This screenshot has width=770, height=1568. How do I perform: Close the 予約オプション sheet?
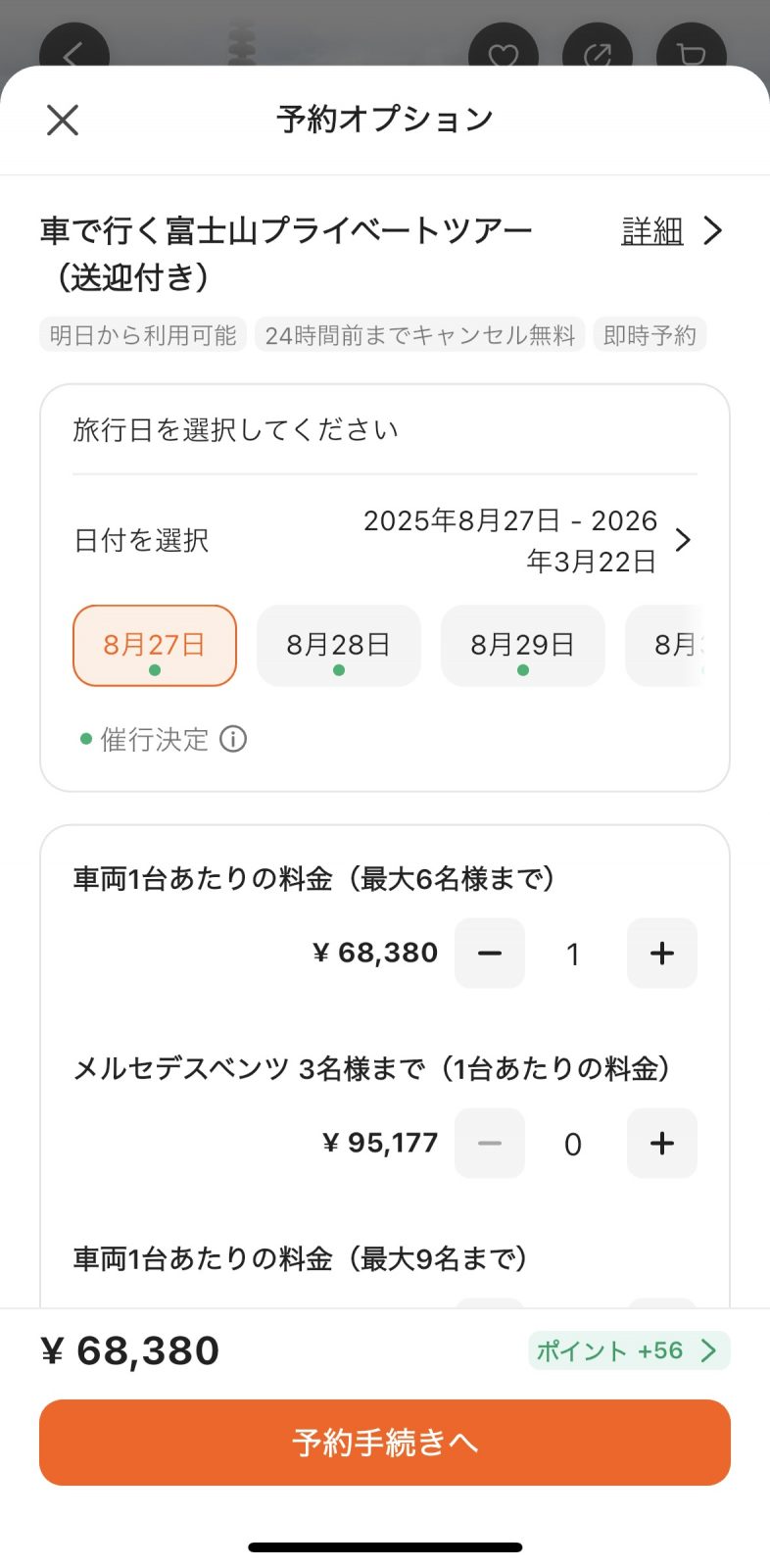(x=63, y=121)
